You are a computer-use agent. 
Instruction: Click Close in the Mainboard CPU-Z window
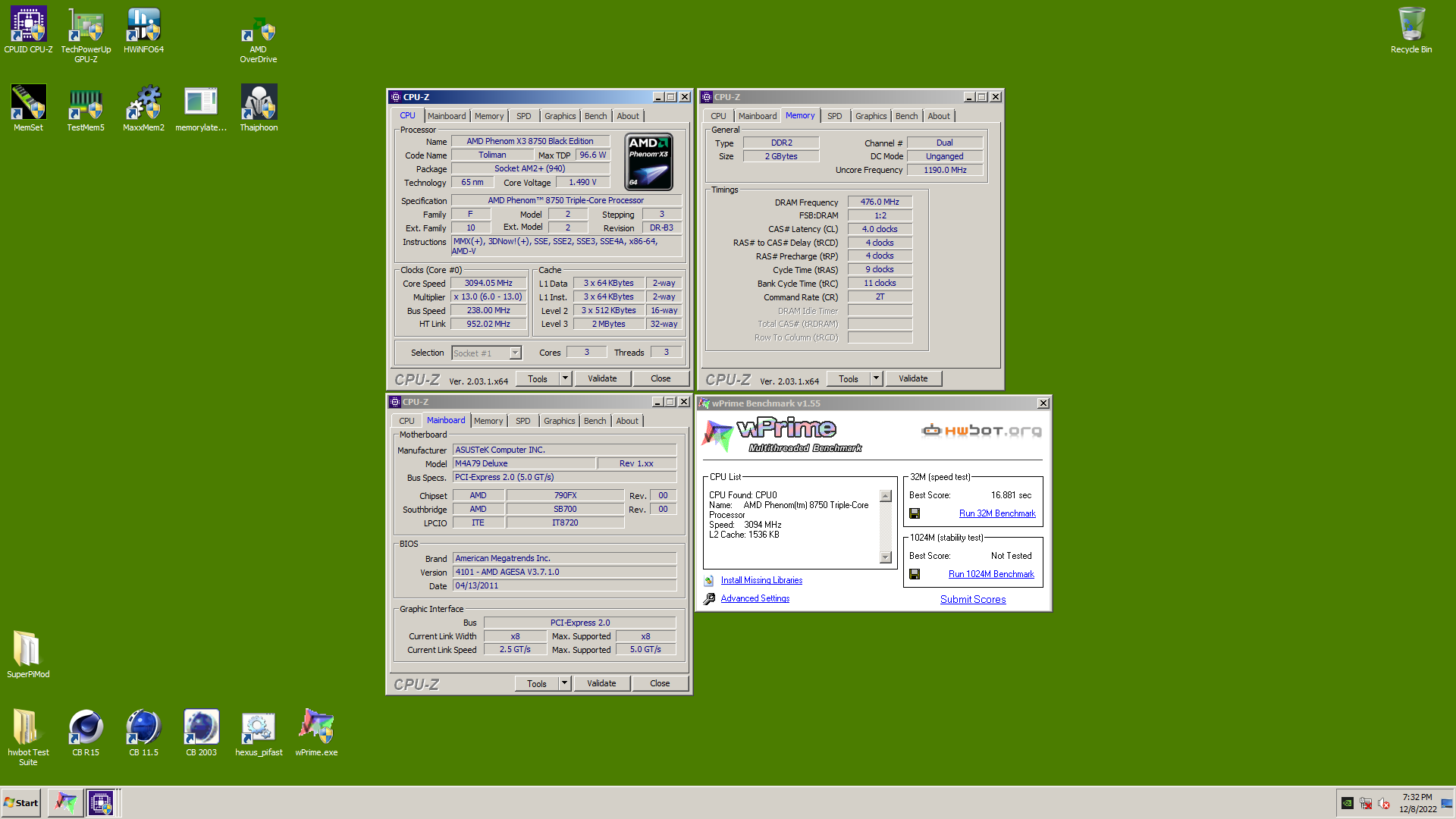click(x=660, y=683)
